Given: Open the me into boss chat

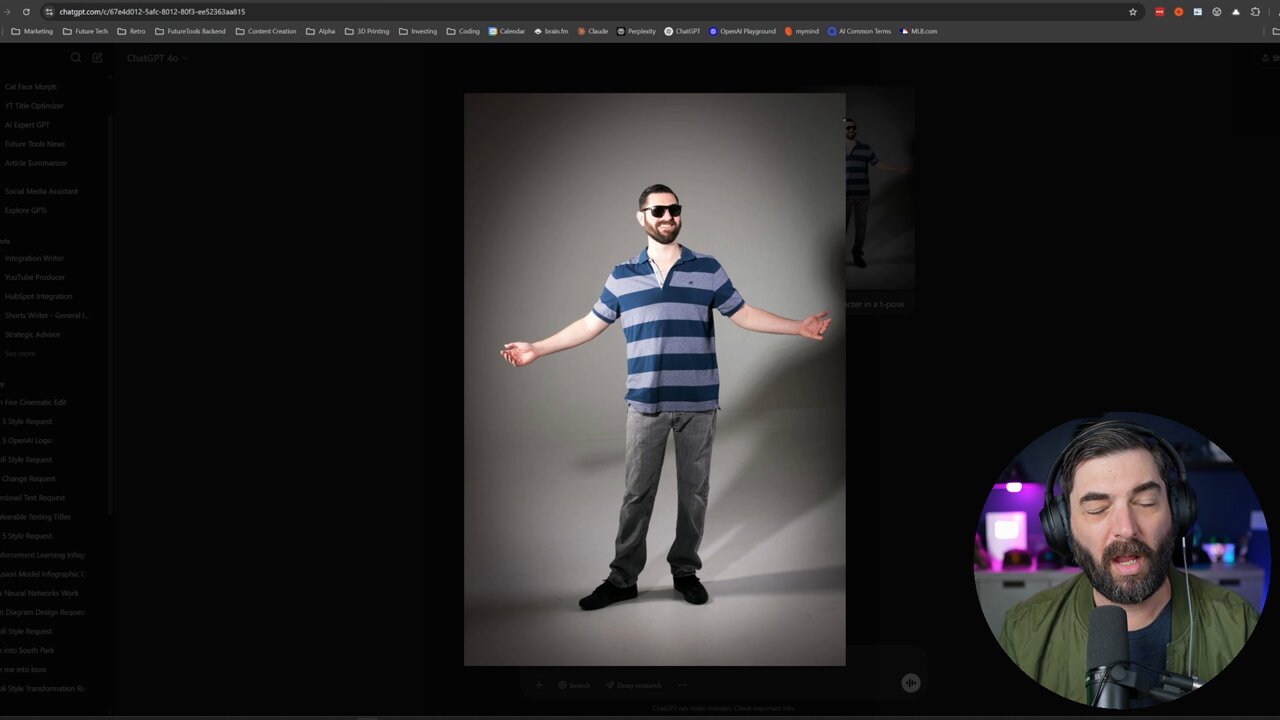Looking at the screenshot, I should [x=23, y=669].
